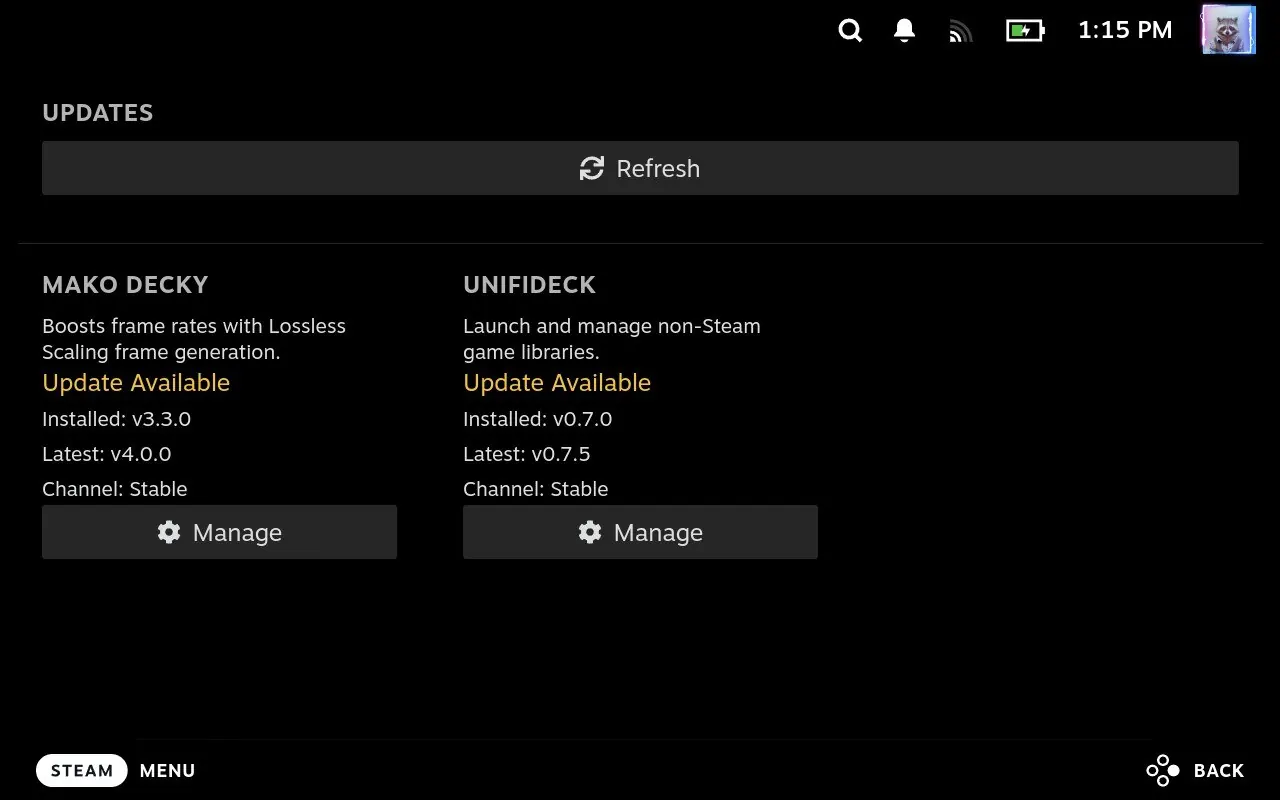
Task: Select the Lossless Scaling frame generation description
Action: [x=194, y=339]
